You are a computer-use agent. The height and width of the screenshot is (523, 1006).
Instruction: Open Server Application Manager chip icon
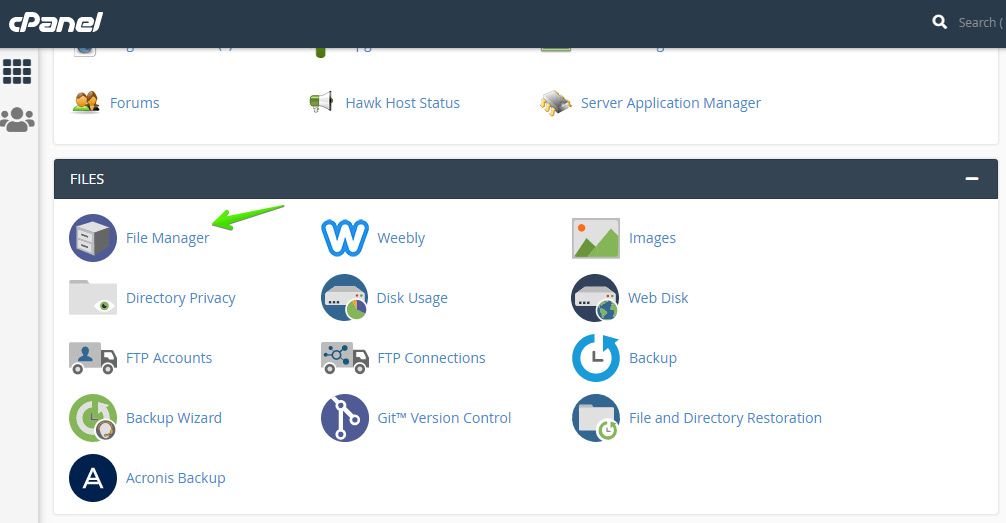pos(556,103)
